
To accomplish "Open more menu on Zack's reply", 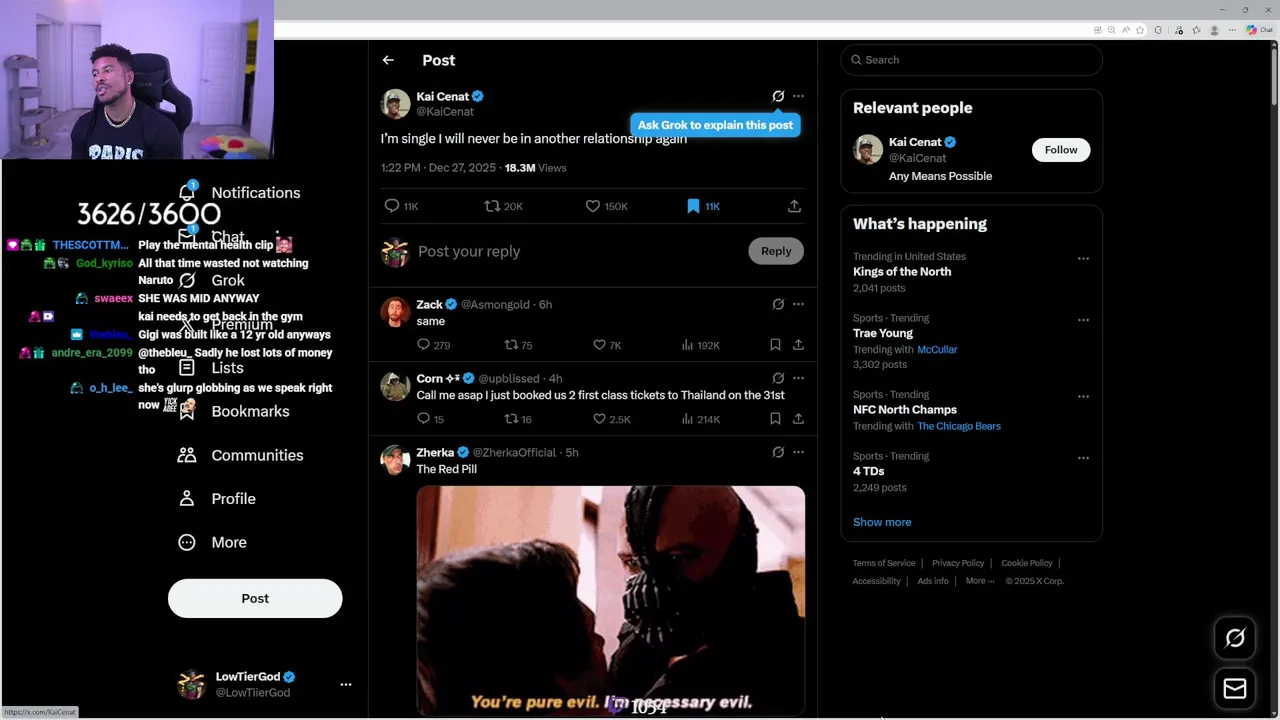I will 798,304.
